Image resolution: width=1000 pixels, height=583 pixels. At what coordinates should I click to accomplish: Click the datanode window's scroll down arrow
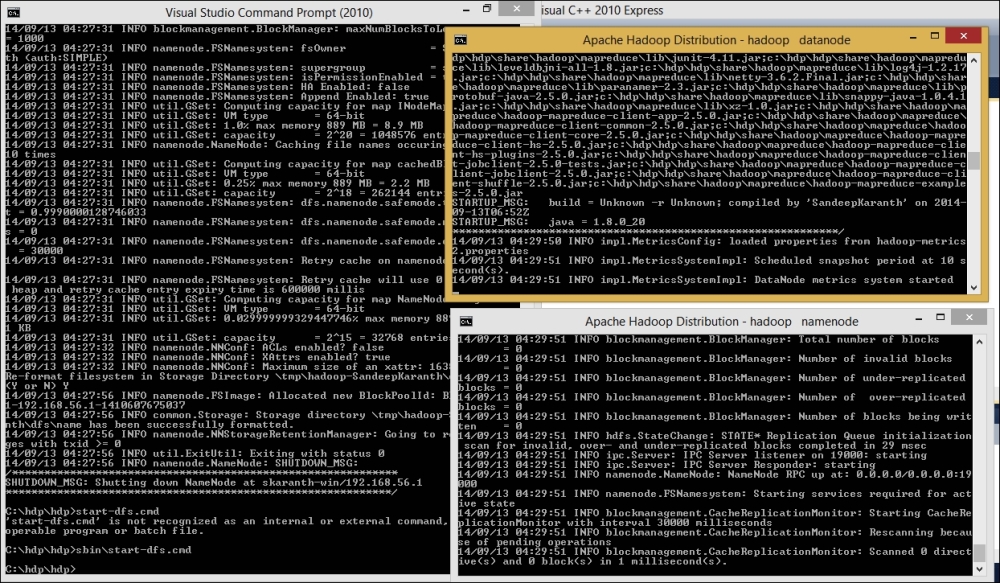tap(974, 288)
